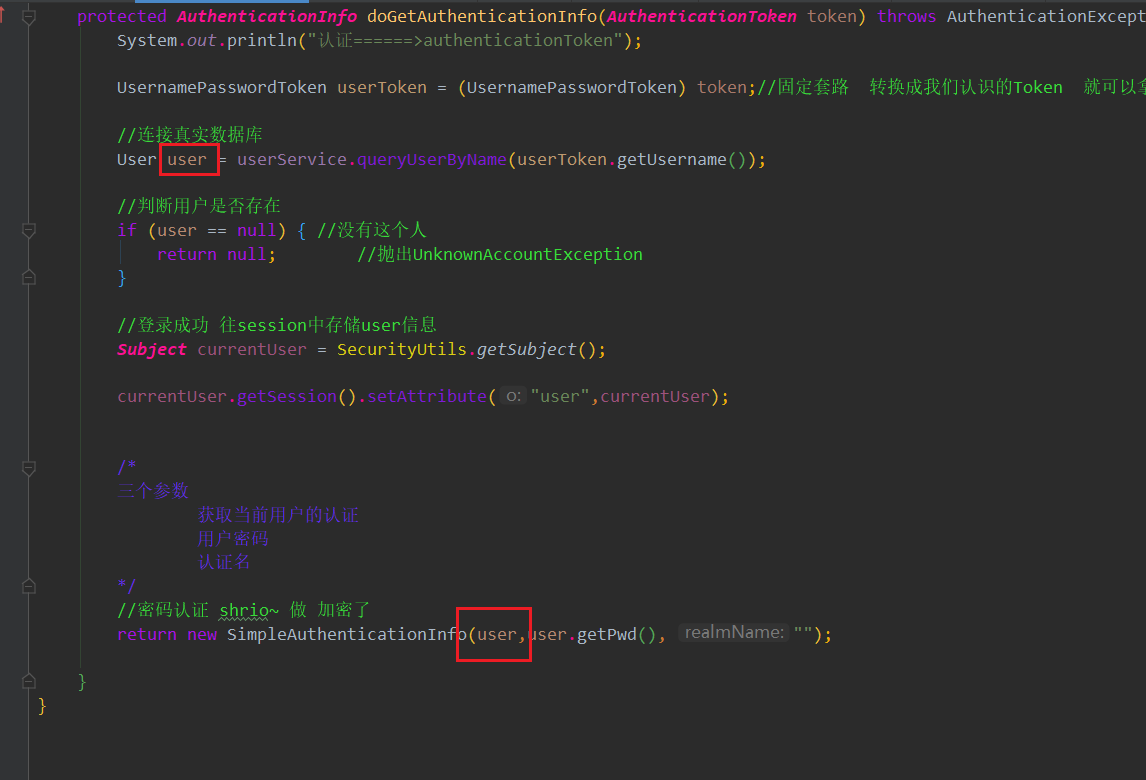Click the println method call
Viewport: 1146px width, 780px height.
point(262,40)
